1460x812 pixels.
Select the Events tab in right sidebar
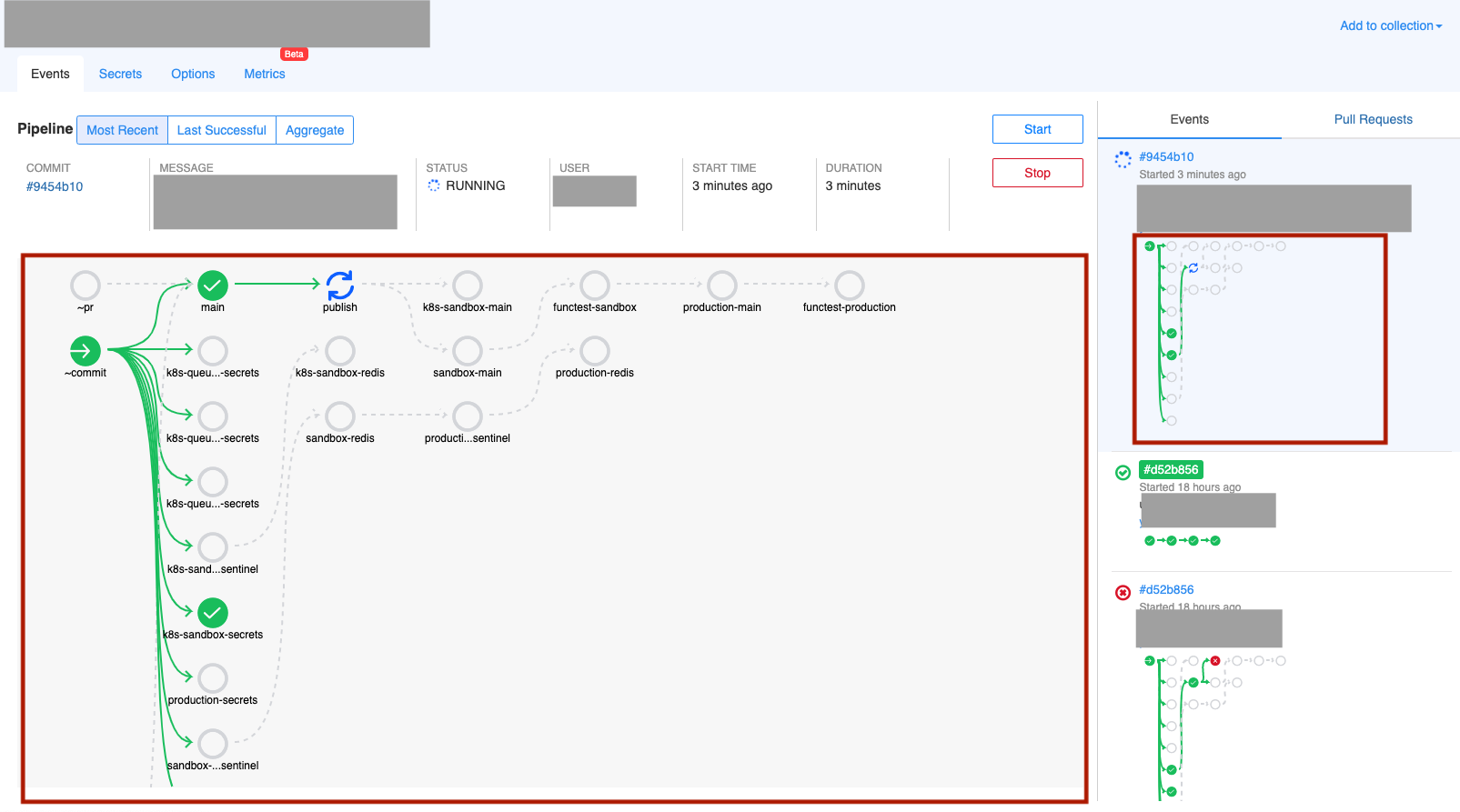click(1190, 119)
